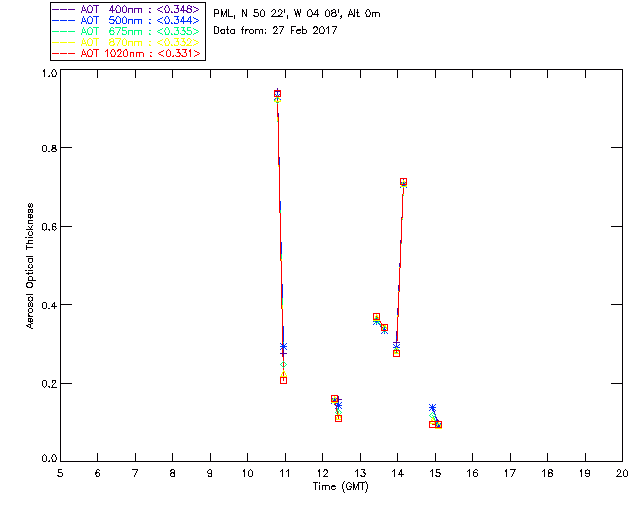Select the red square marker near 0.21 at 11h
This screenshot has width=640, height=512.
283,381
